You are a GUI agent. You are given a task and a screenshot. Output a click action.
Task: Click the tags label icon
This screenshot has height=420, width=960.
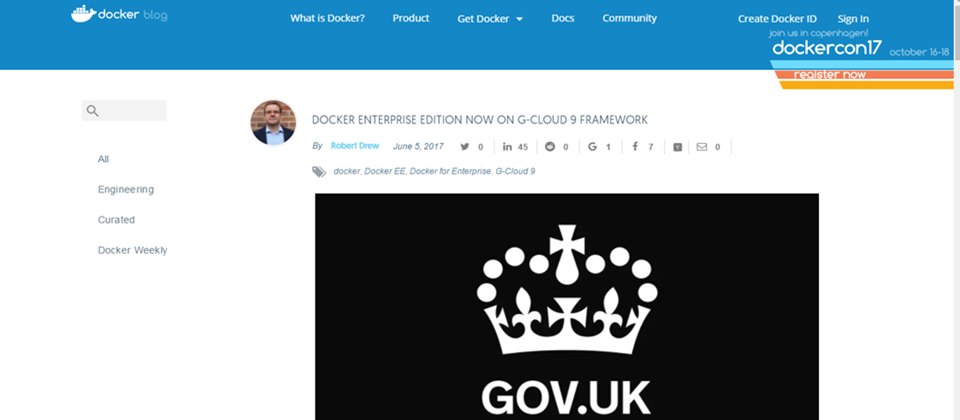click(x=319, y=171)
